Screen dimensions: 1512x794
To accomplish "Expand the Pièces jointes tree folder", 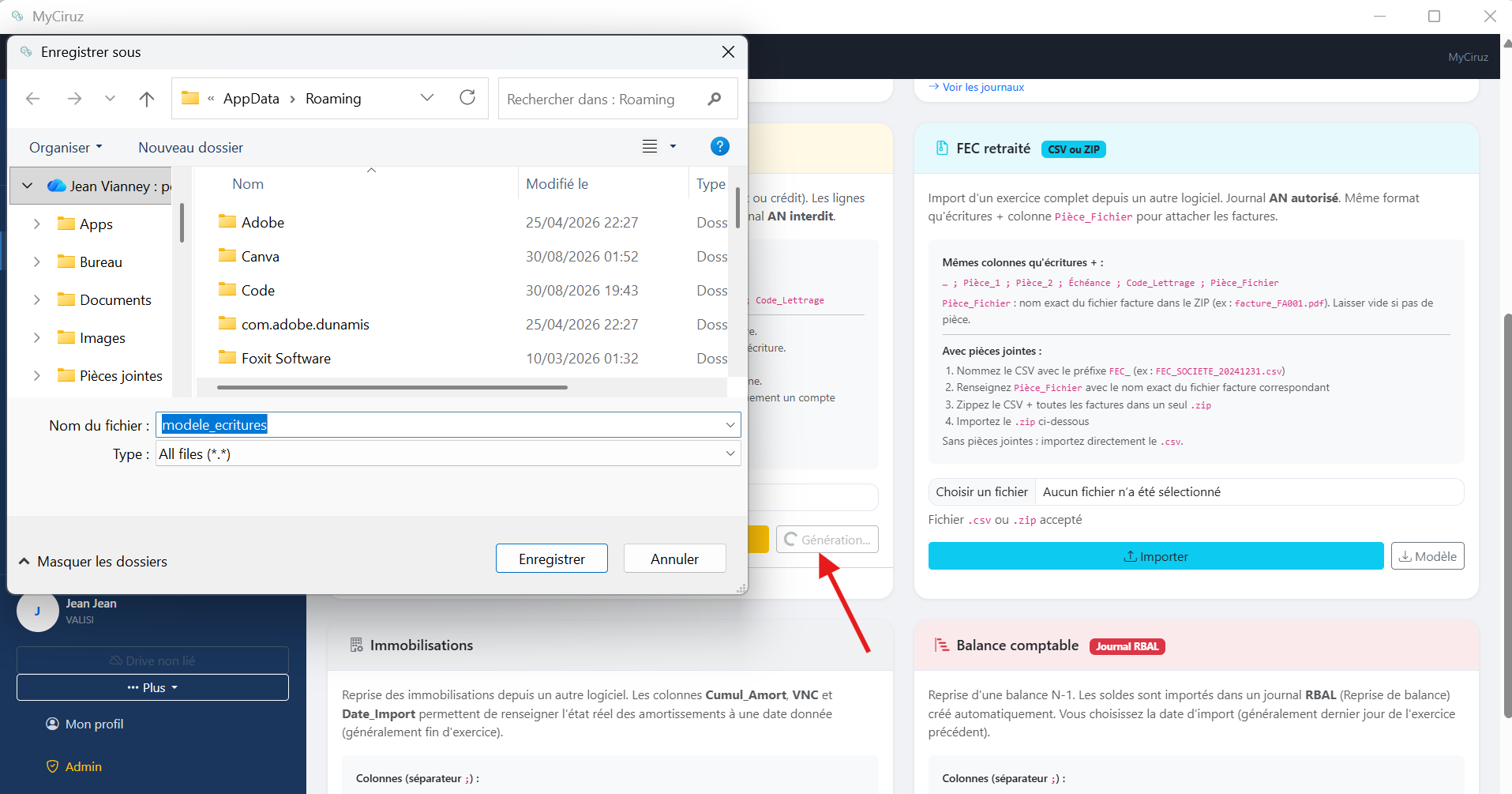I will (36, 376).
